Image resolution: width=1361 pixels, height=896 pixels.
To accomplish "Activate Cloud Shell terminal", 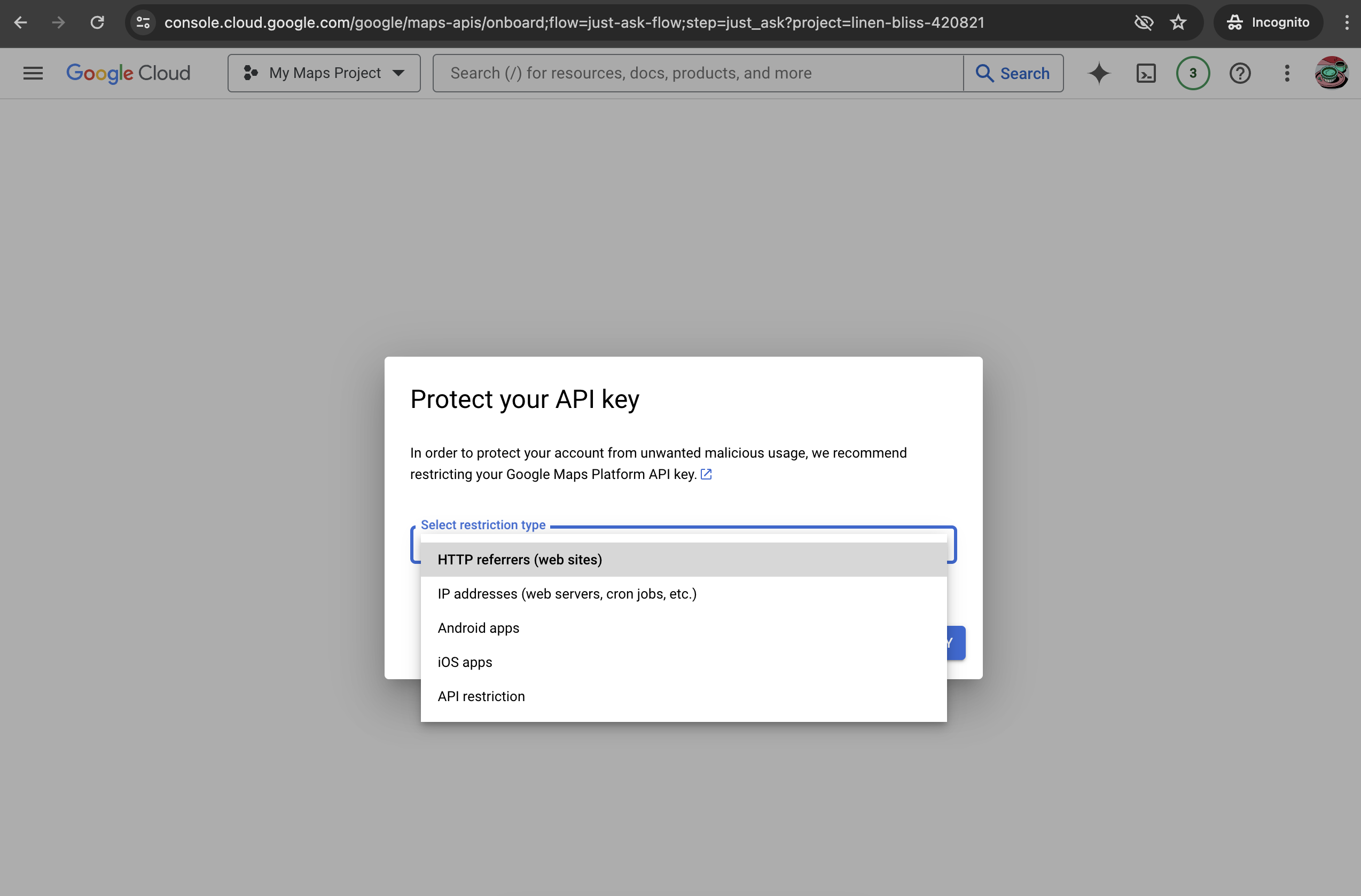I will click(1145, 73).
